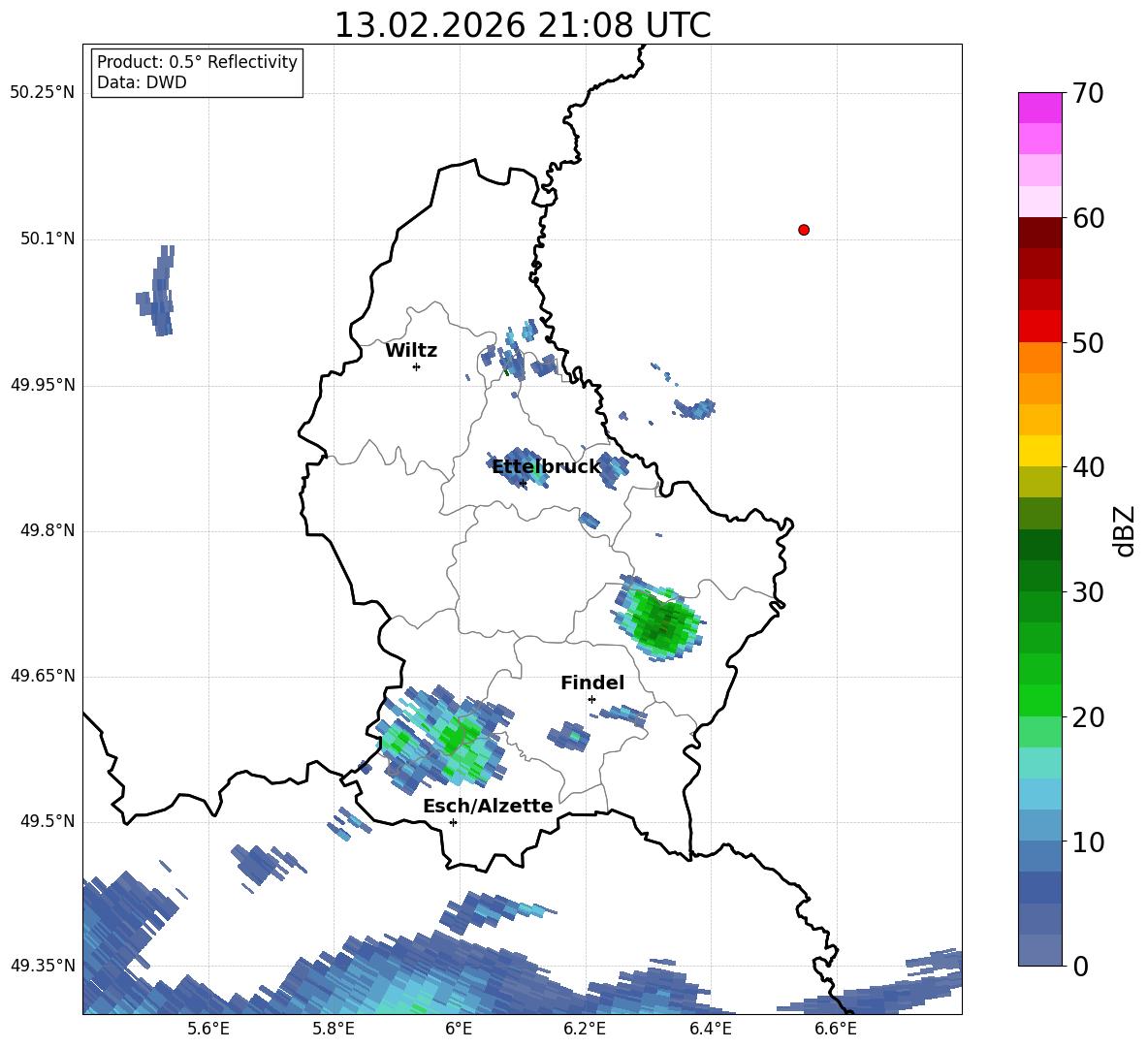Click the 49.35°N latitude label
Viewport: 1148px width, 1048px height.
pyautogui.click(x=43, y=967)
